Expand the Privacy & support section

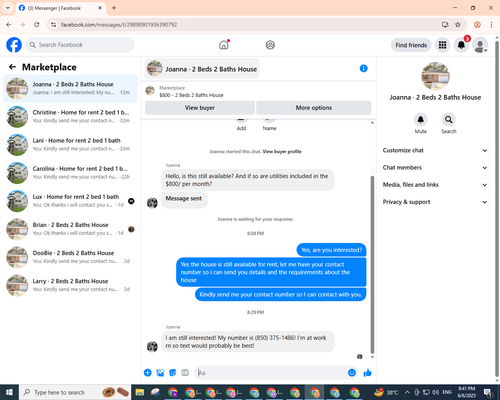(x=435, y=202)
